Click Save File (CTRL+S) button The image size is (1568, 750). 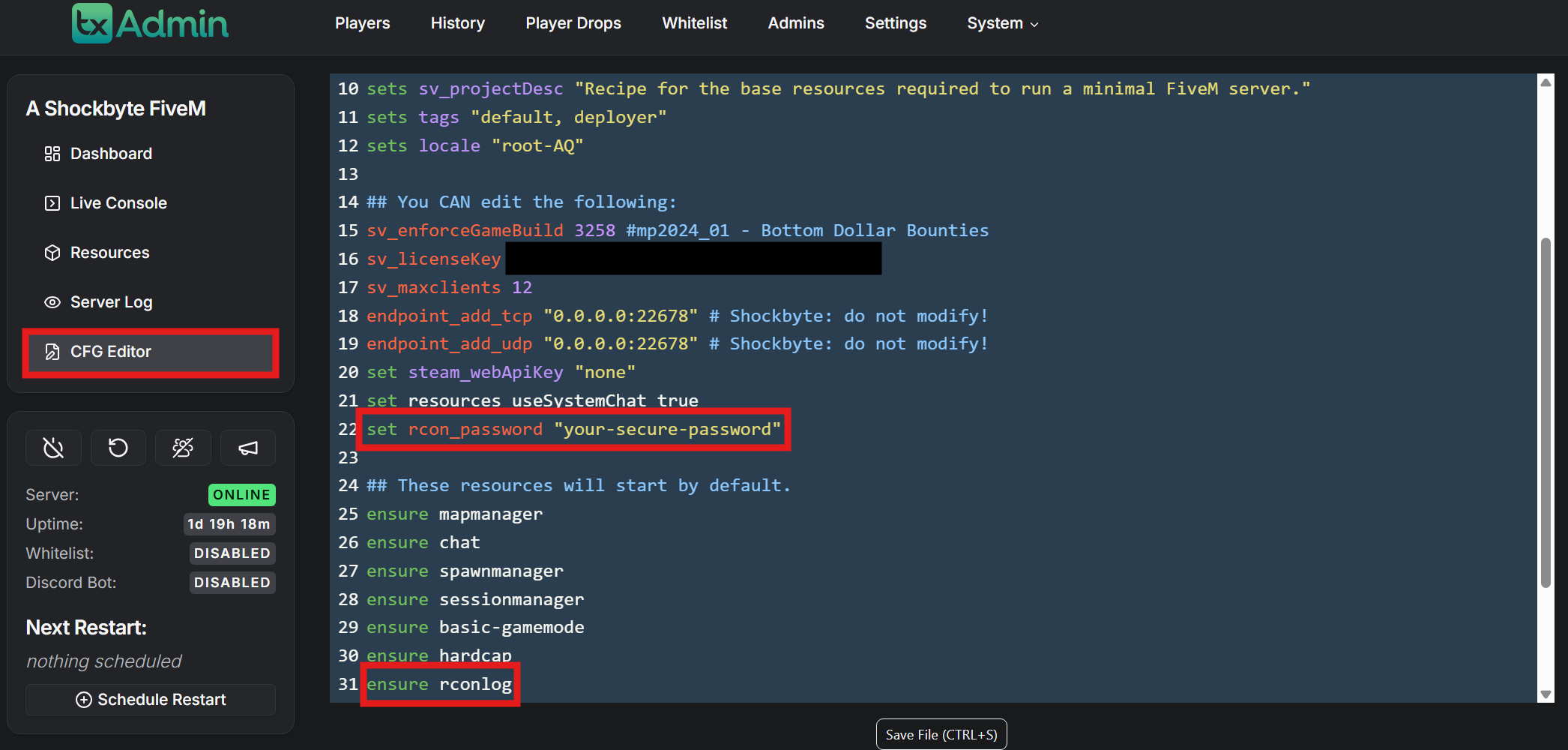[x=941, y=734]
